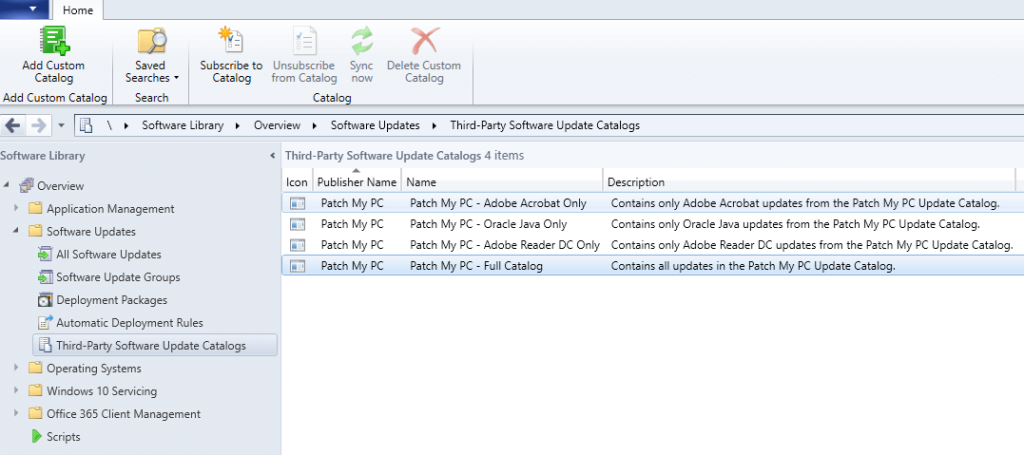This screenshot has width=1024, height=455.
Task: Click the Sync now ribbon icon
Action: tap(361, 41)
